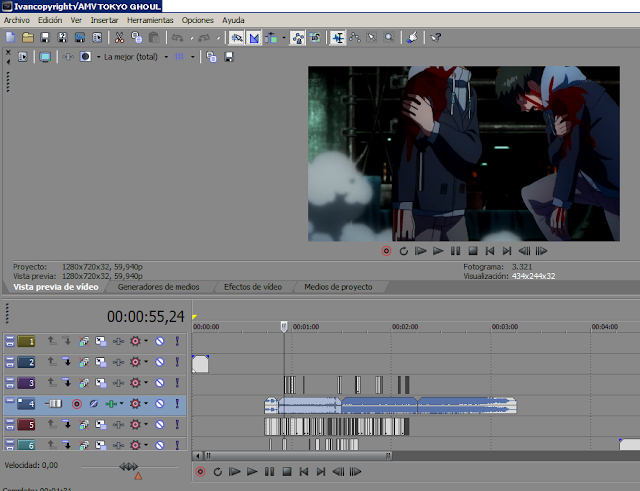Viewport: 640px width, 491px height.
Task: Mute track 3 with its mute icon
Action: click(x=160, y=383)
